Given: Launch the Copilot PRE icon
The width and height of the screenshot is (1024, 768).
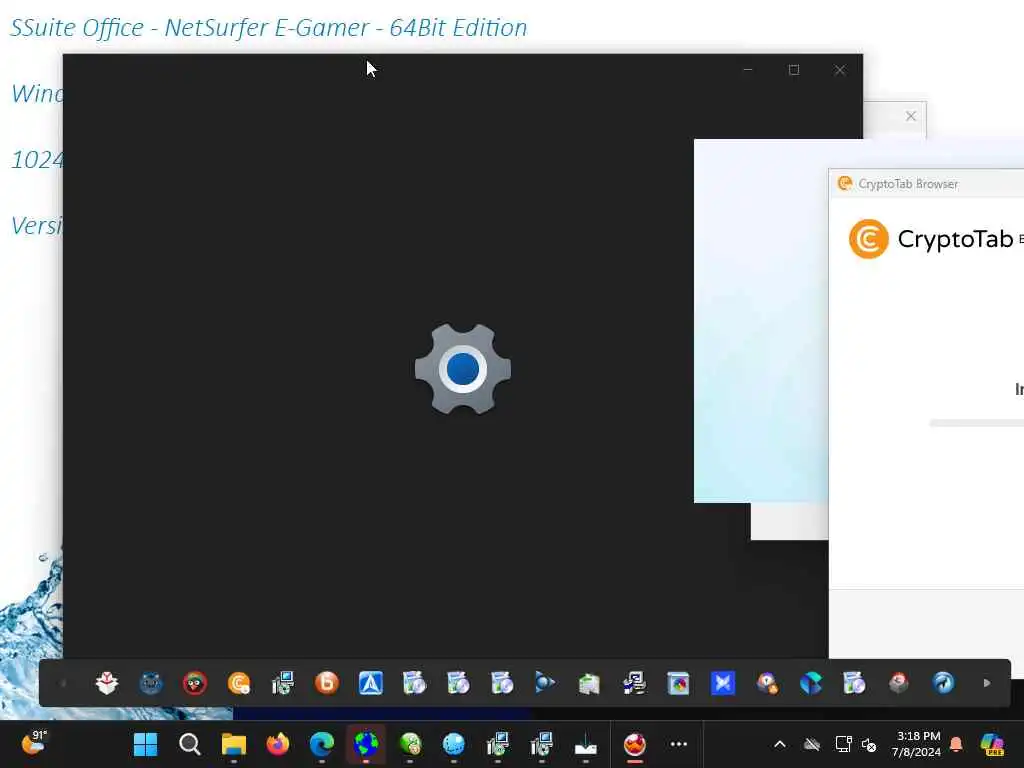Looking at the screenshot, I should click(x=991, y=744).
